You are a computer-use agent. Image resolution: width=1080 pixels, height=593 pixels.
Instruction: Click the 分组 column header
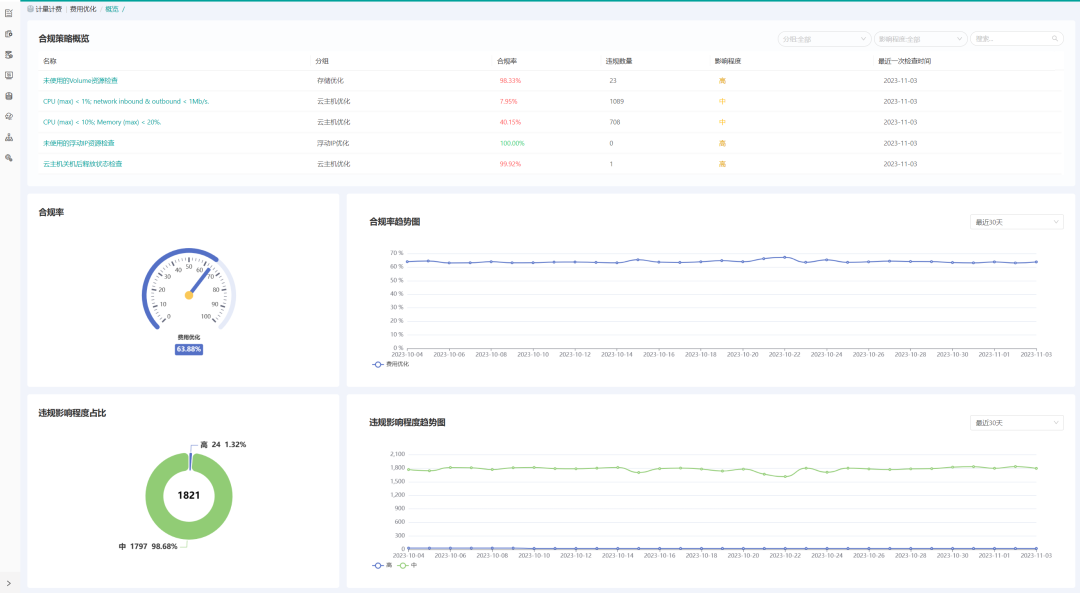[x=322, y=61]
